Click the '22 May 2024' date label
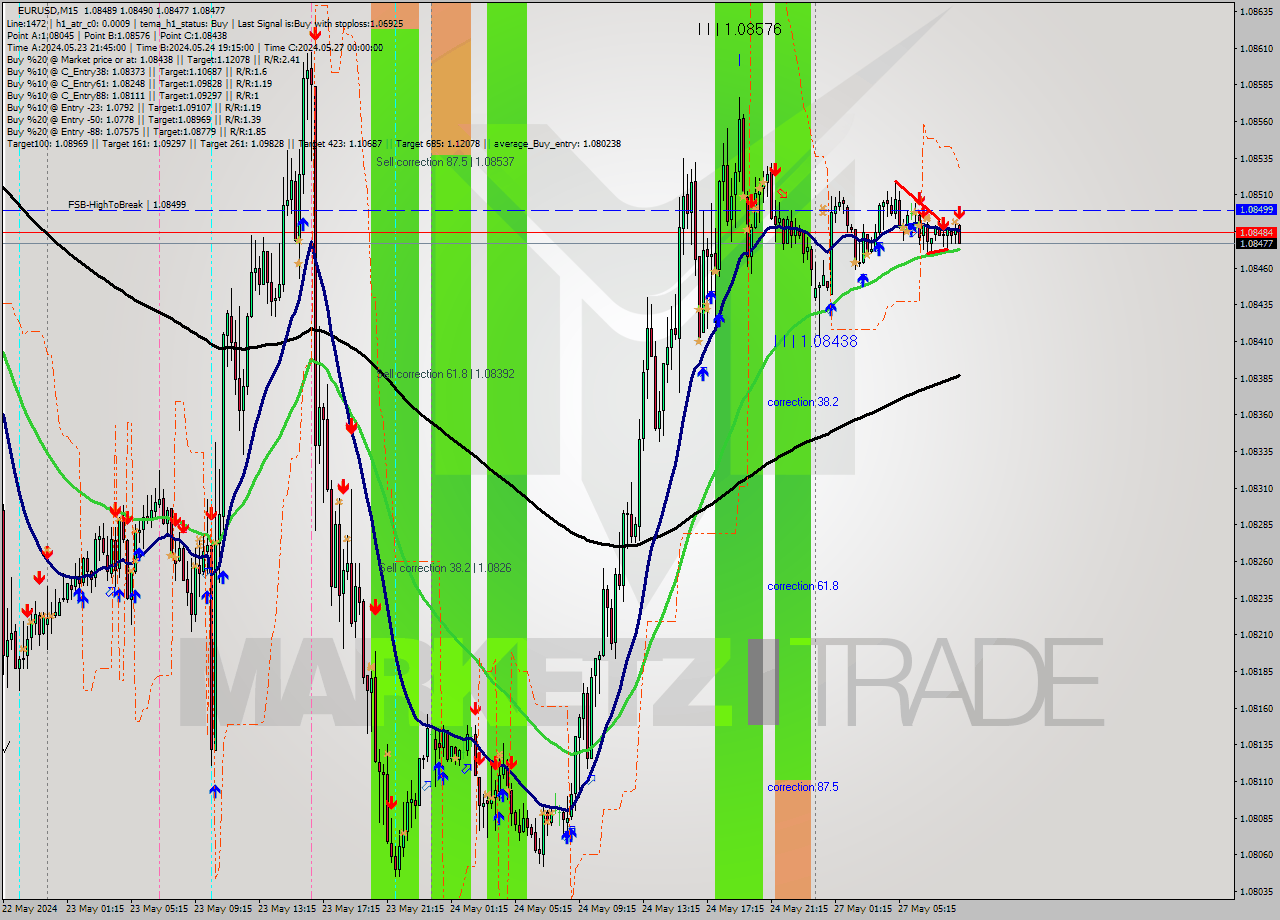The height and width of the screenshot is (920, 1280). (x=30, y=909)
